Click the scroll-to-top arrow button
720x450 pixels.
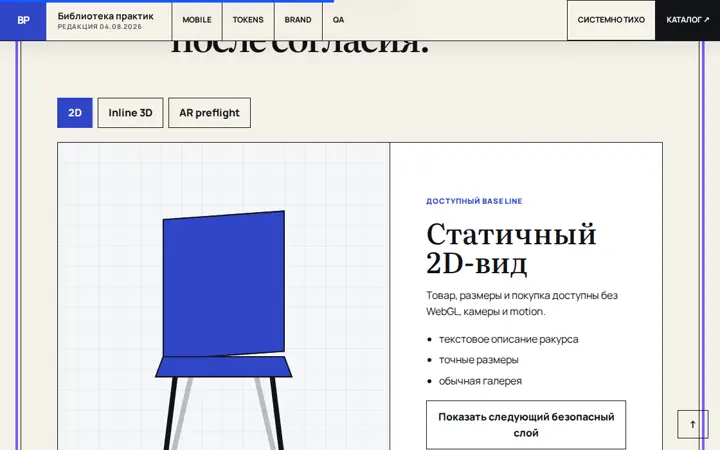click(x=692, y=424)
